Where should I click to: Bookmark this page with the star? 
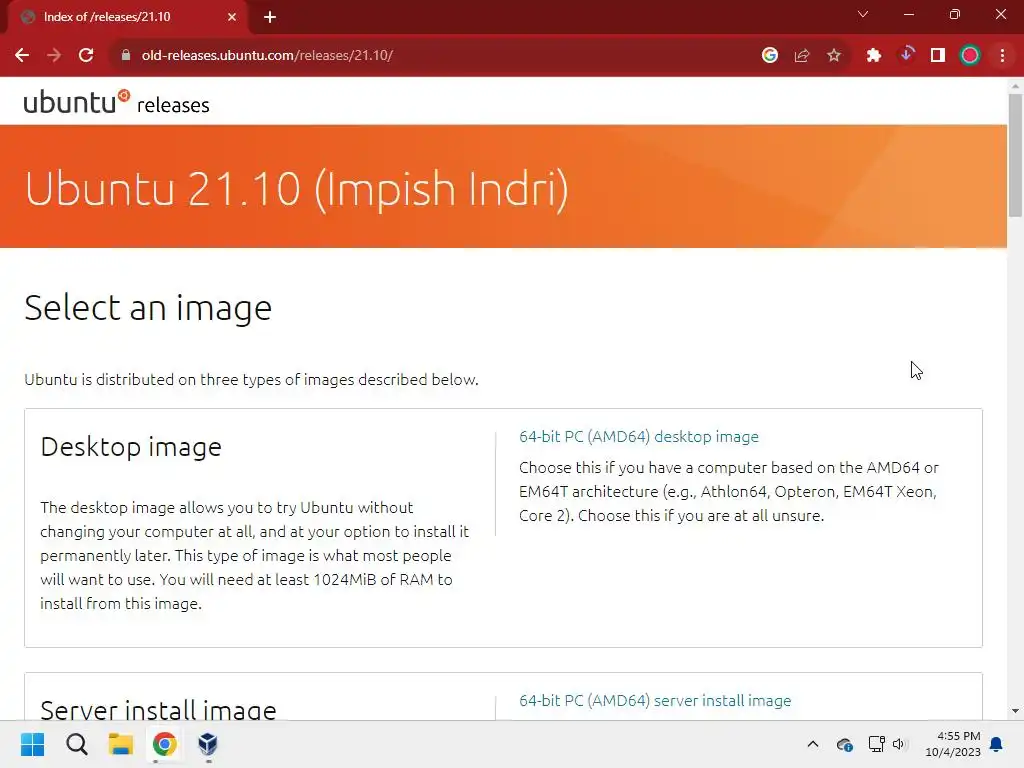pos(834,56)
